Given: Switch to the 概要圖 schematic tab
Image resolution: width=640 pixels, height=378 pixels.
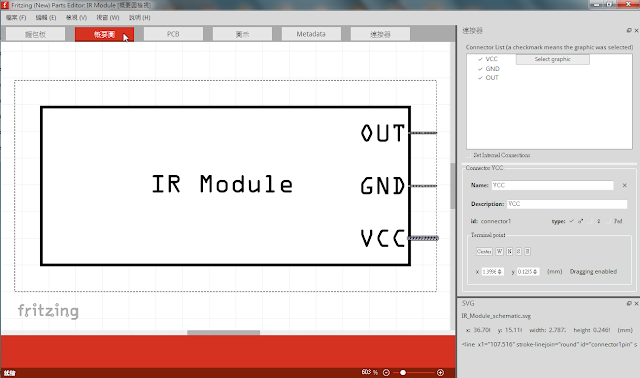Looking at the screenshot, I should click(104, 34).
